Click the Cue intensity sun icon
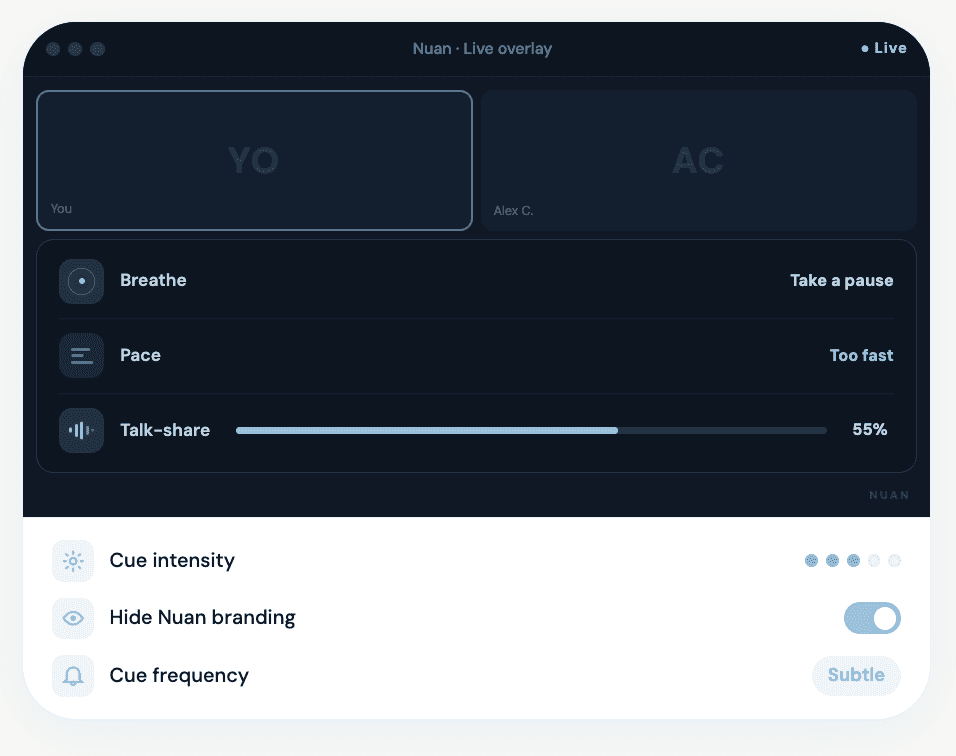956x756 pixels. coord(72,561)
